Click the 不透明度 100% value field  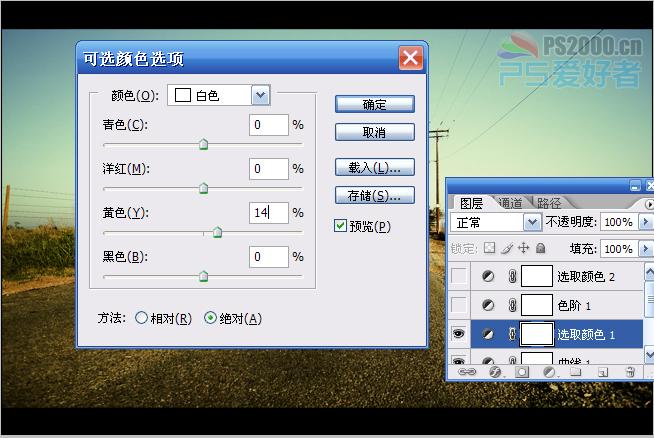(x=620, y=222)
